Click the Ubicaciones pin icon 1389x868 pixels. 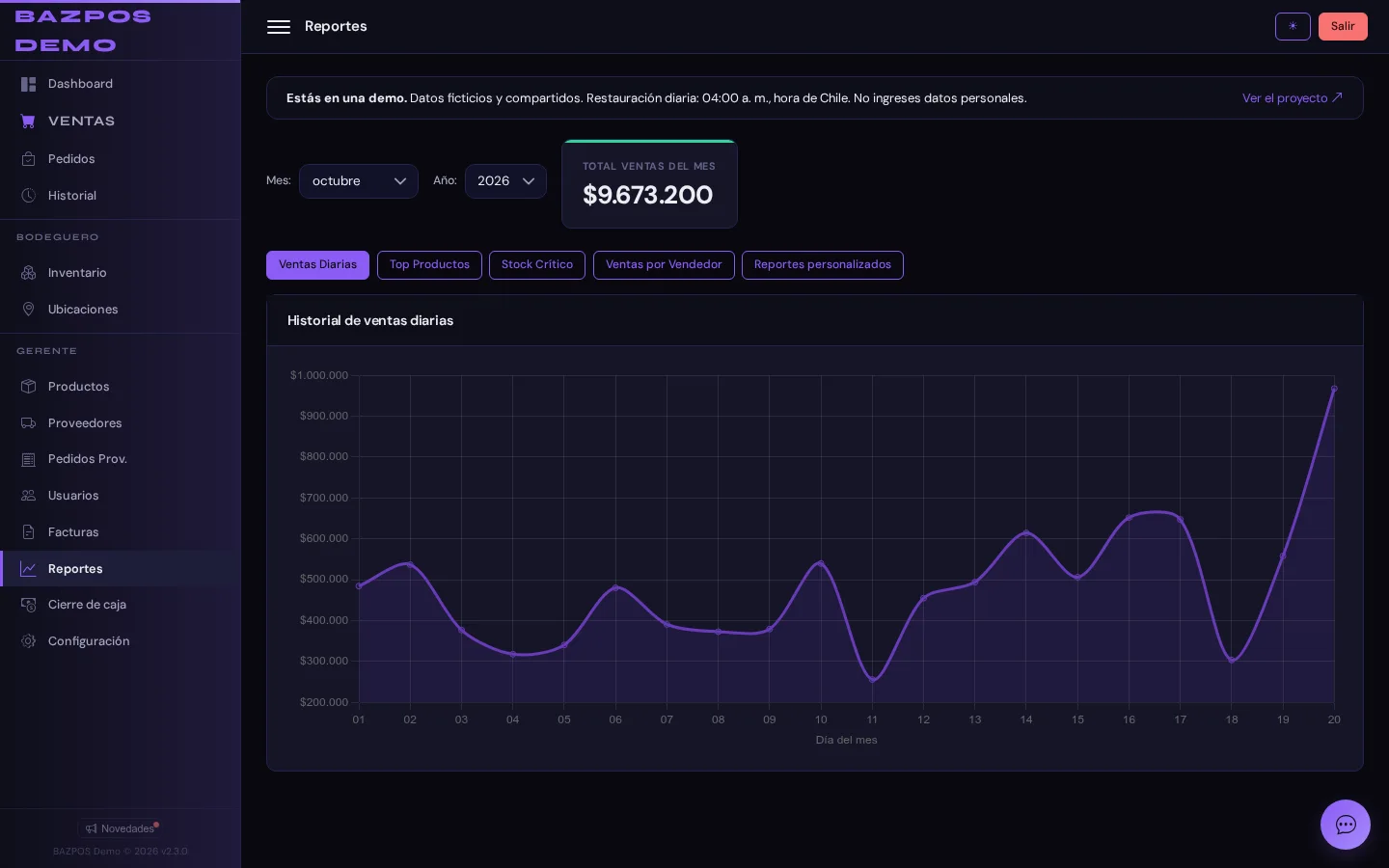pyautogui.click(x=29, y=310)
